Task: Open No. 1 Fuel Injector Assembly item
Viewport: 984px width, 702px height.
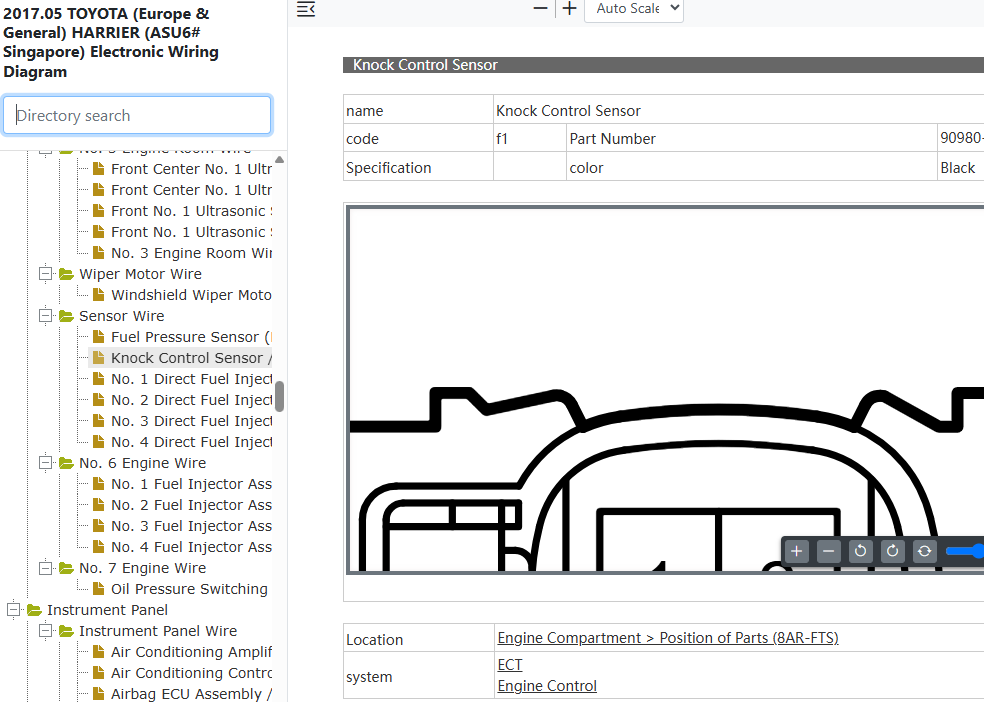Action: (191, 484)
